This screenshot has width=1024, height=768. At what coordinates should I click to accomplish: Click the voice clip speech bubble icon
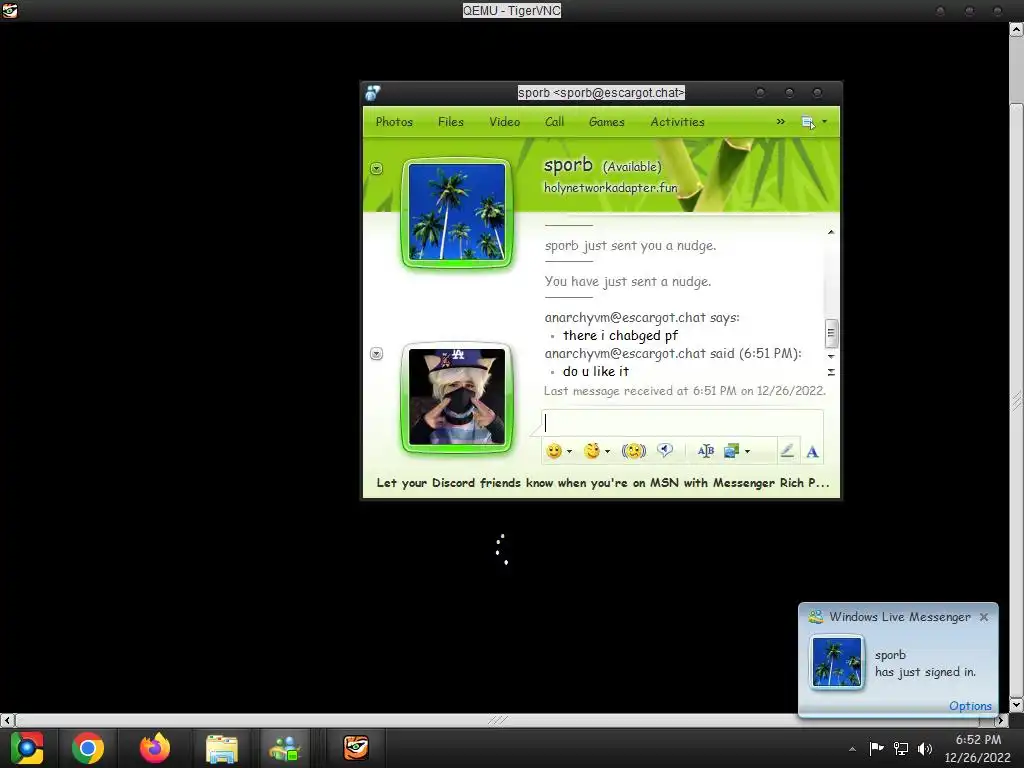coord(665,450)
